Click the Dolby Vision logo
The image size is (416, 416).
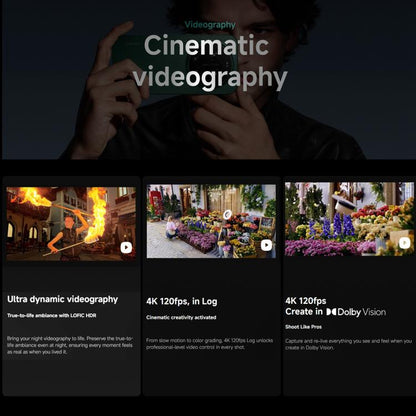[x=356, y=312]
